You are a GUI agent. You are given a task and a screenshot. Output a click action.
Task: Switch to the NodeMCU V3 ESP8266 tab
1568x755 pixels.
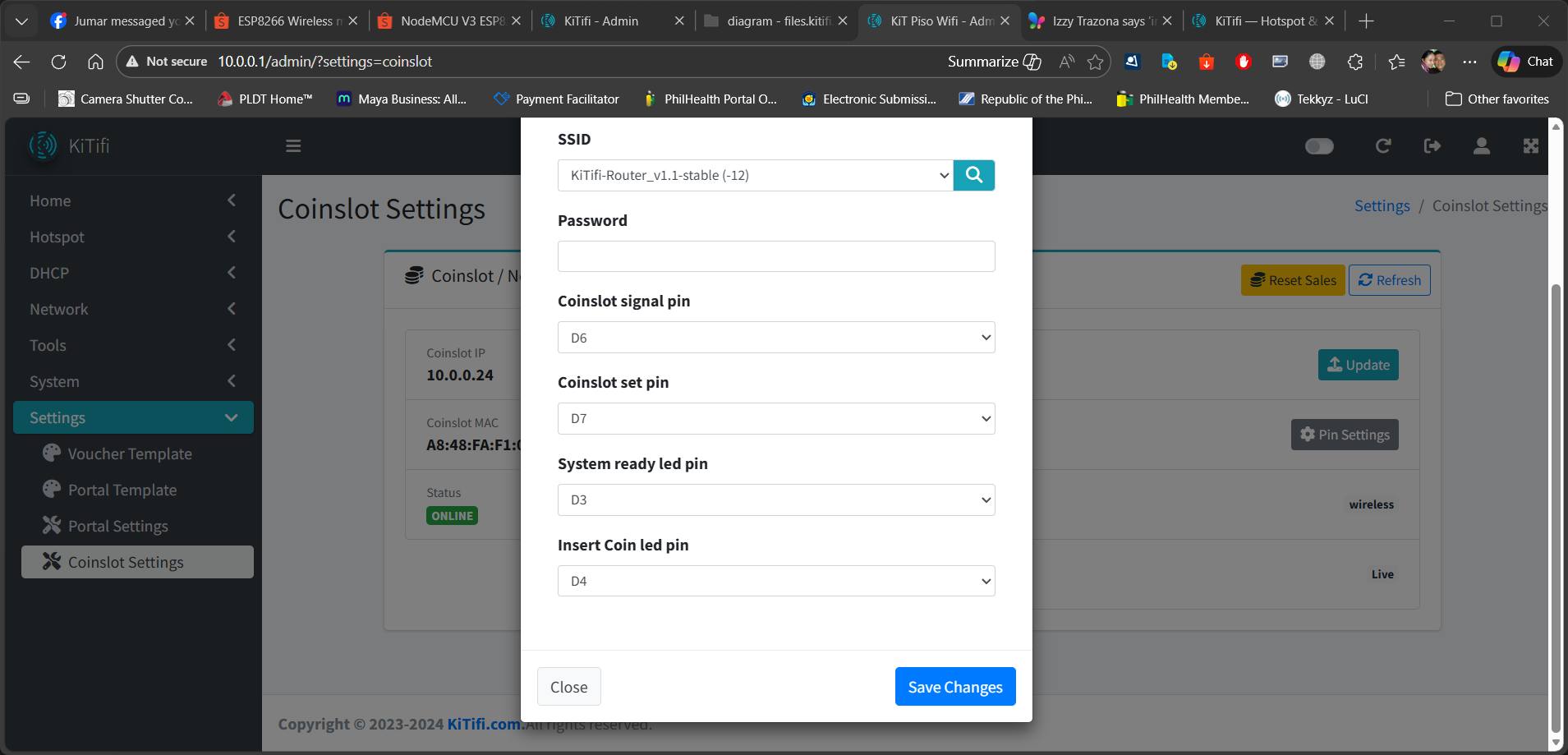(x=449, y=21)
